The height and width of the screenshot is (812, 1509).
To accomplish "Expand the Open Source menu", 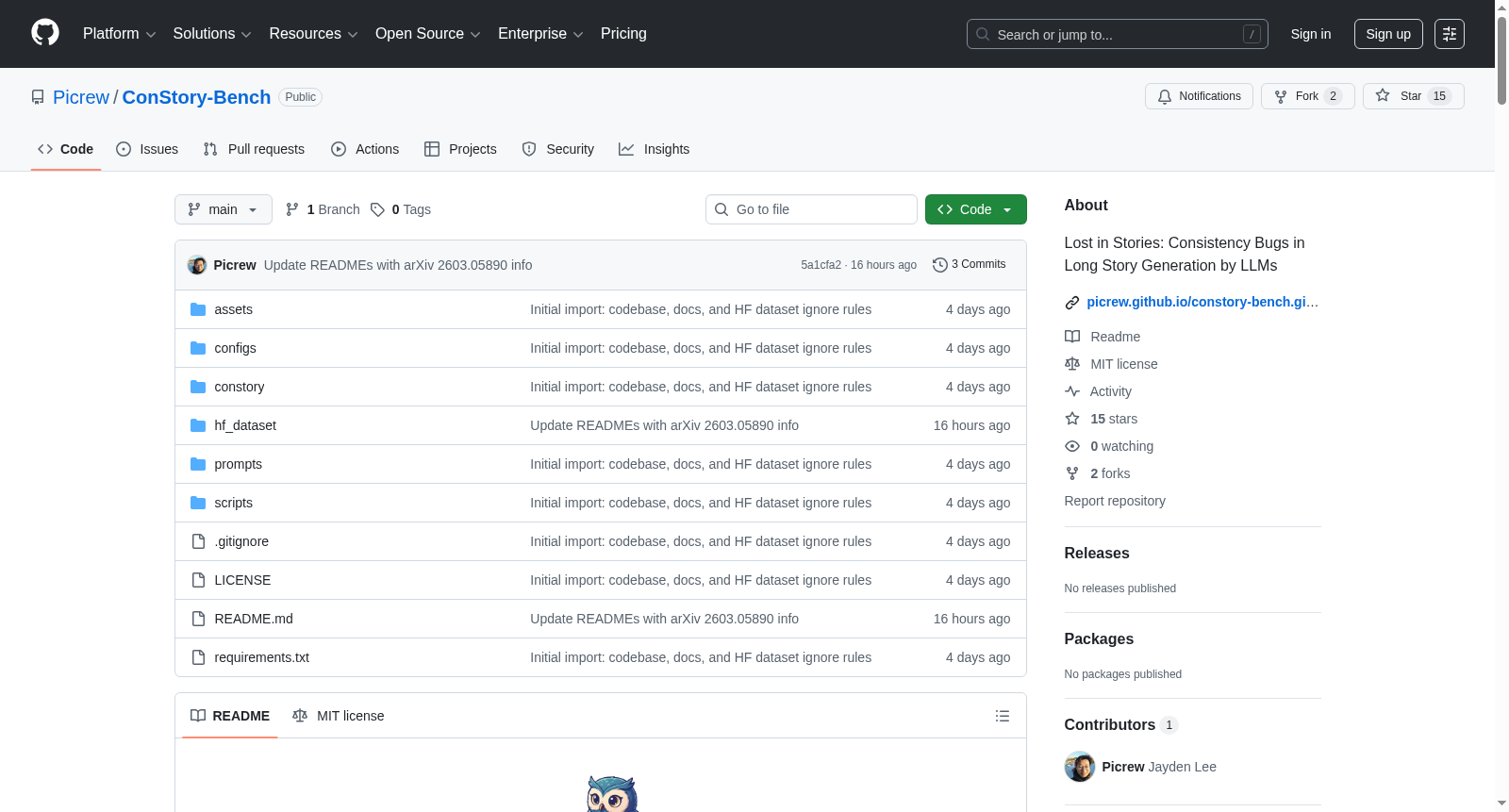I will [428, 34].
